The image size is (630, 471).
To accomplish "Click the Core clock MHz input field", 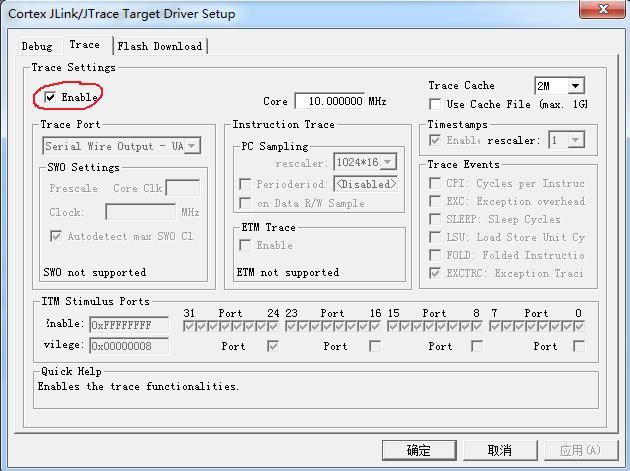I will [330, 101].
